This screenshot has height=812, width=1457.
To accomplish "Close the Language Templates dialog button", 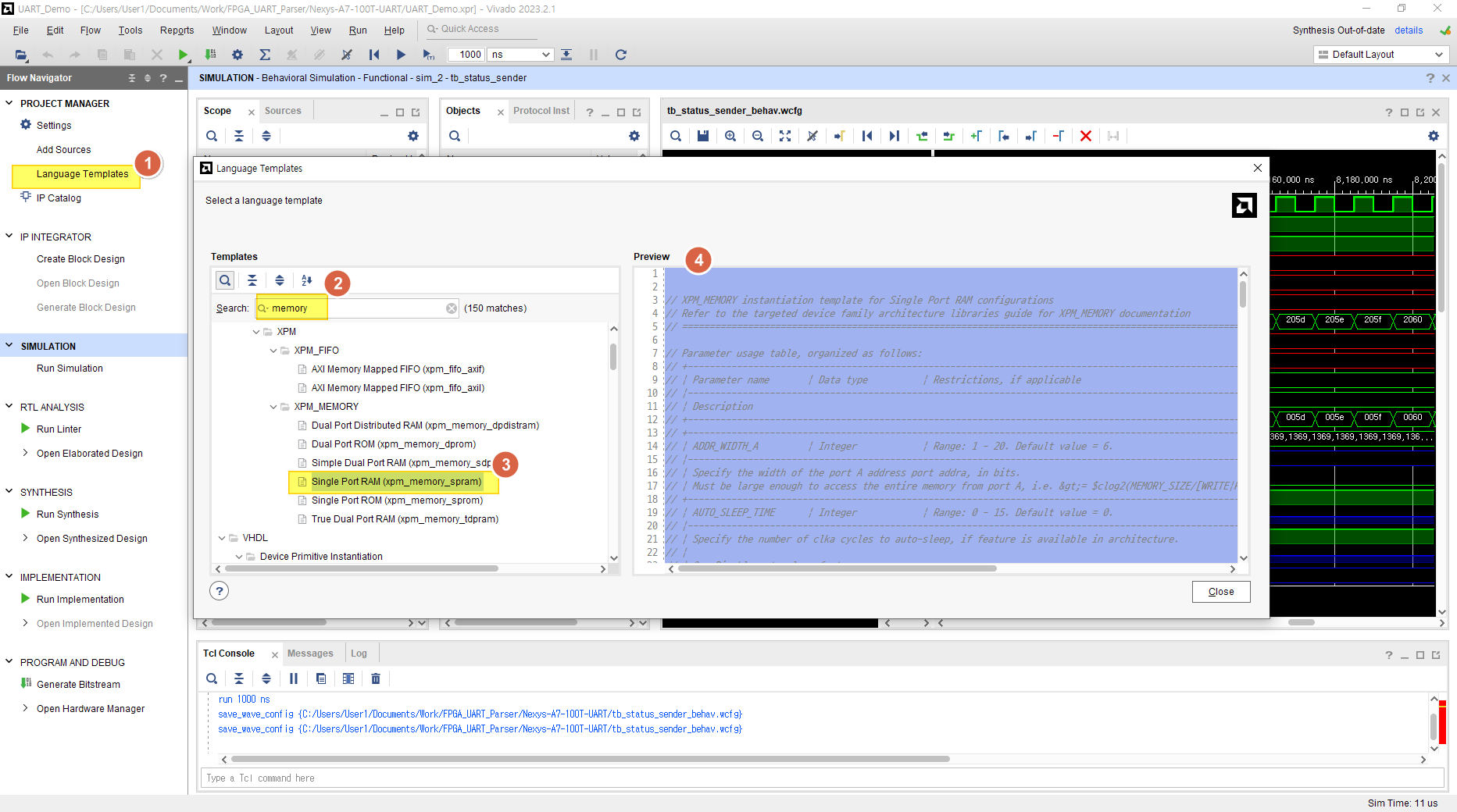I will (x=1221, y=592).
